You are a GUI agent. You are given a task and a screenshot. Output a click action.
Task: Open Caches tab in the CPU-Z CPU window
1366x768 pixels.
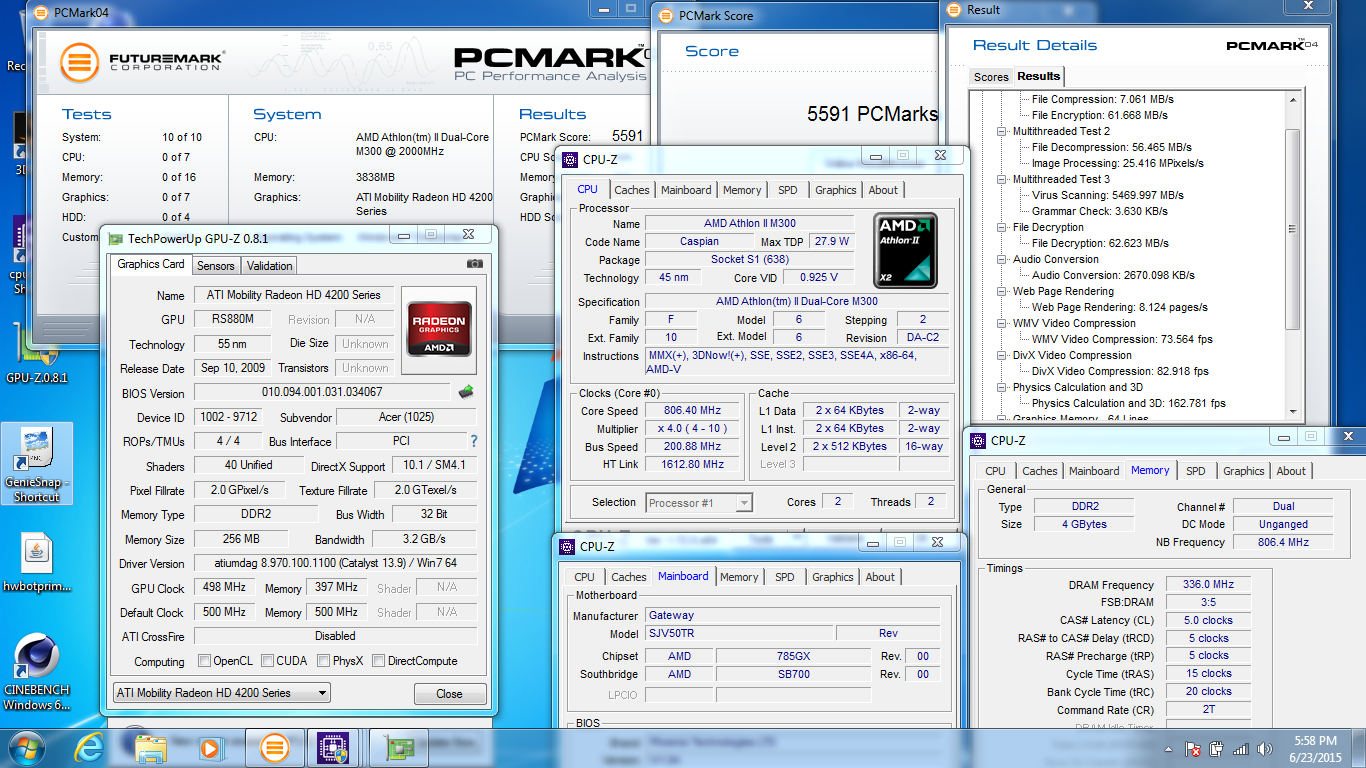point(632,190)
